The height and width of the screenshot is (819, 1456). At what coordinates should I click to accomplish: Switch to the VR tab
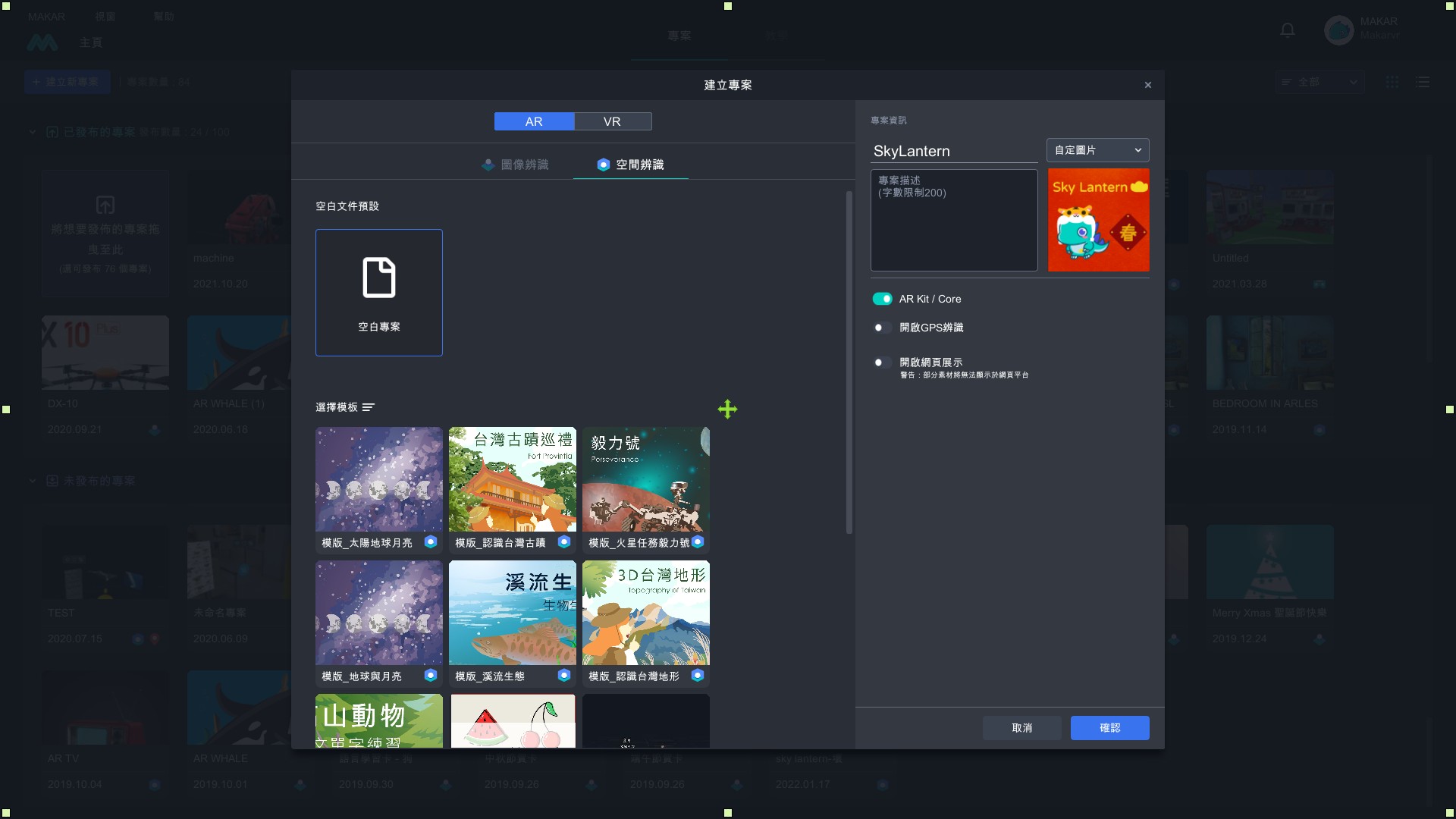612,121
